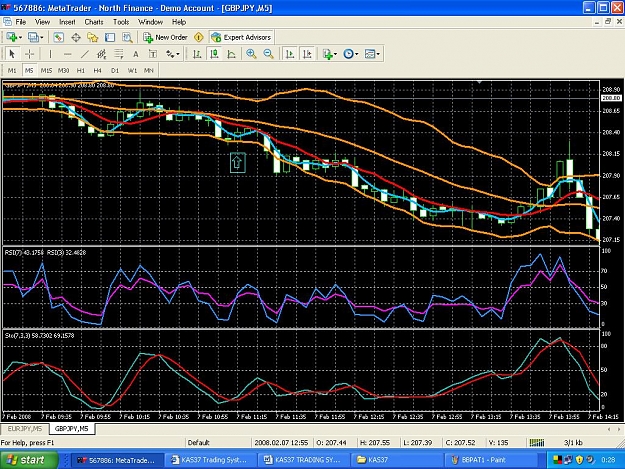Image resolution: width=625 pixels, height=469 pixels.
Task: Switch to the EURJPY,M5 chart tab
Action: (25, 429)
